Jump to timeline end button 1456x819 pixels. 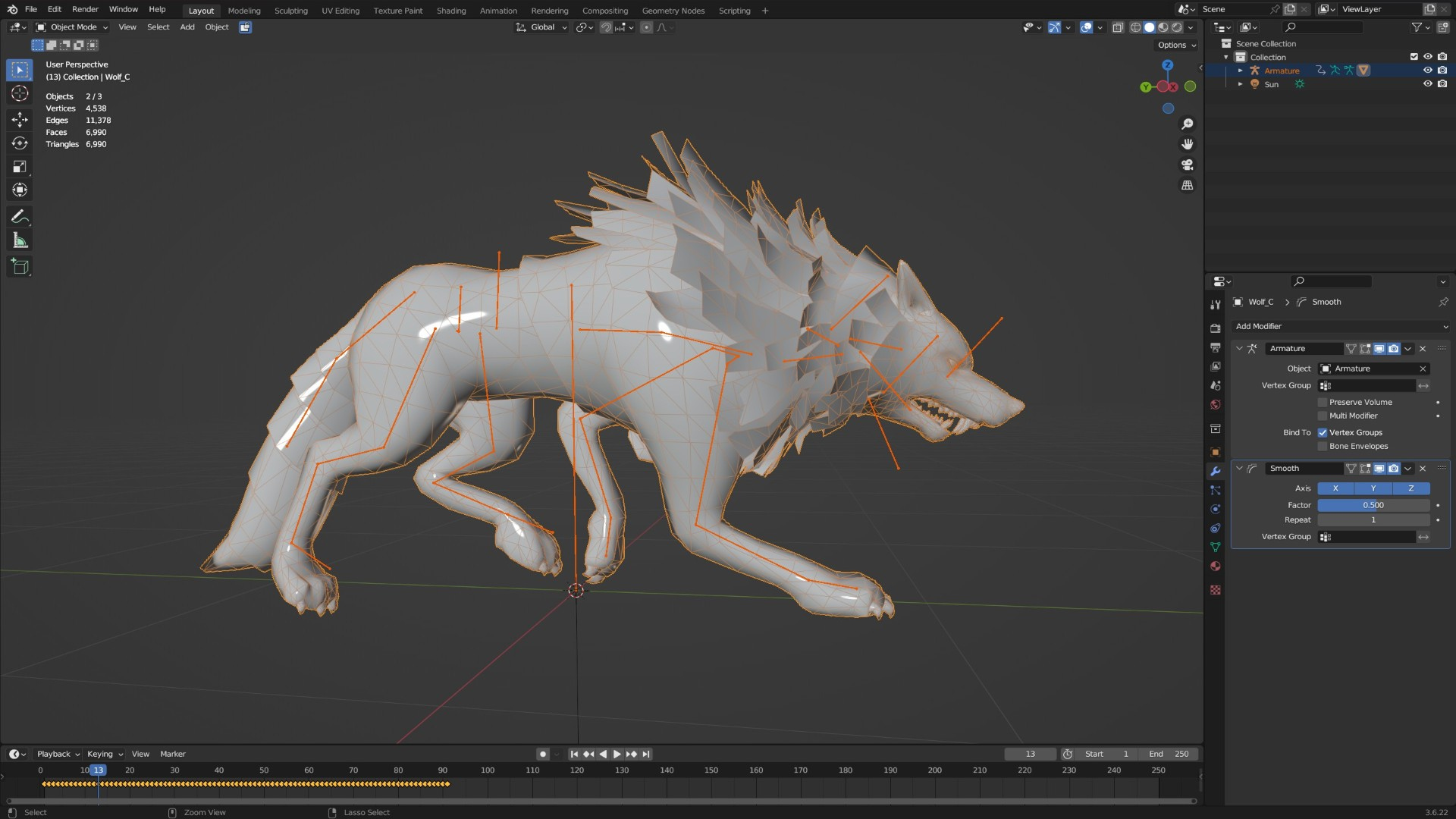[x=646, y=754]
